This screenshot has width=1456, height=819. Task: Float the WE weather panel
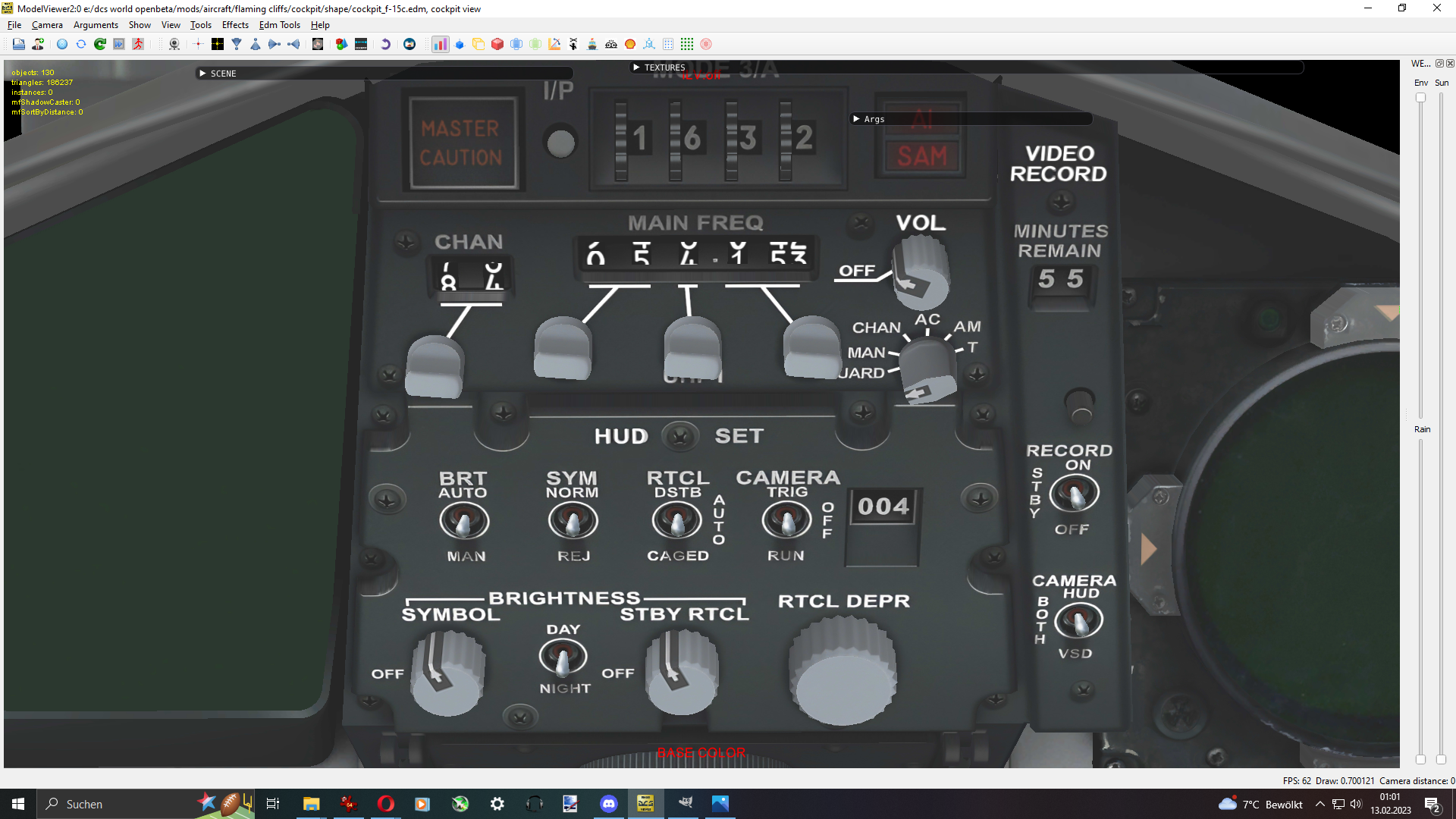[x=1439, y=64]
